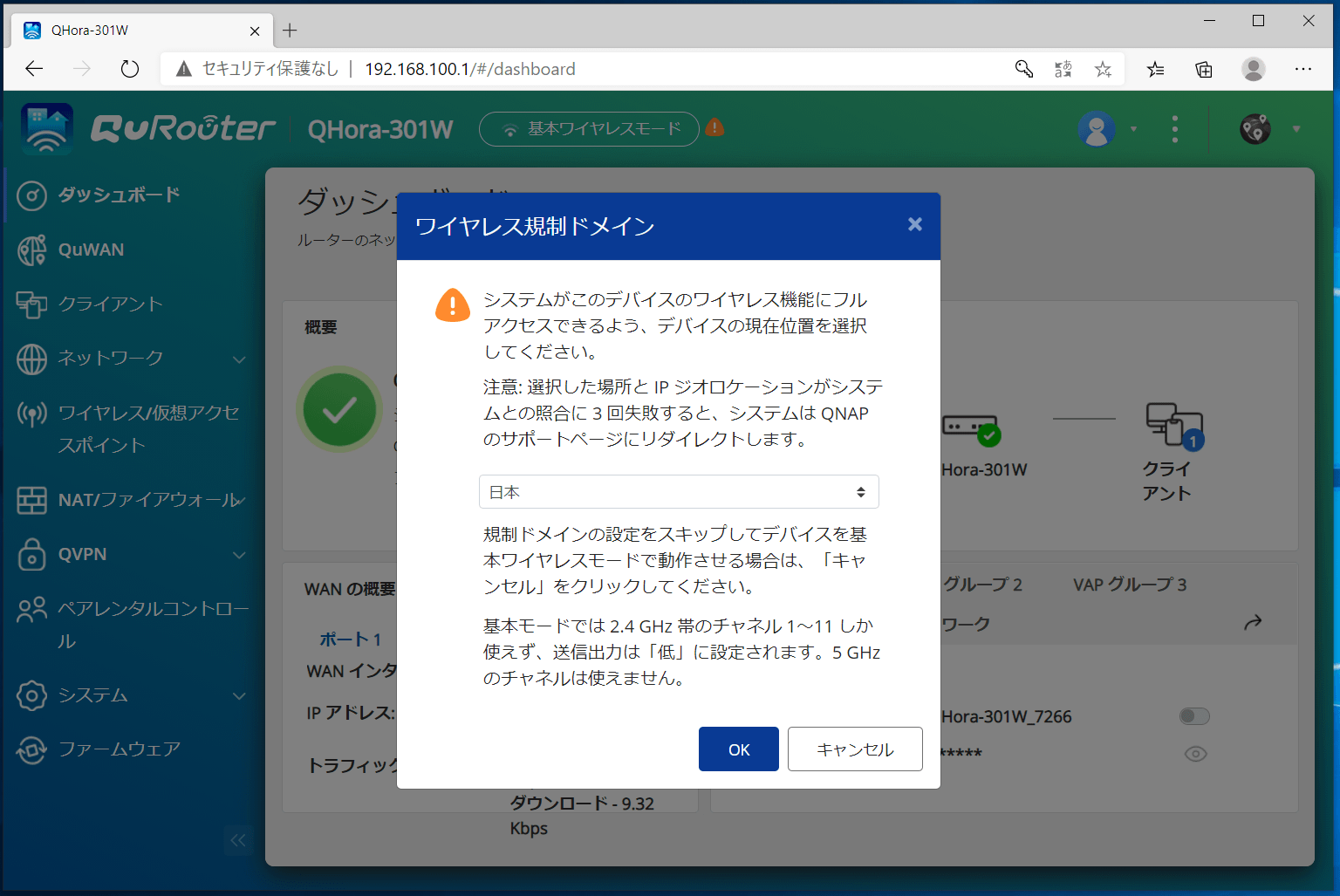Click the share arrow icon in wireless panel
Viewport: 1340px width, 896px height.
[x=1253, y=623]
